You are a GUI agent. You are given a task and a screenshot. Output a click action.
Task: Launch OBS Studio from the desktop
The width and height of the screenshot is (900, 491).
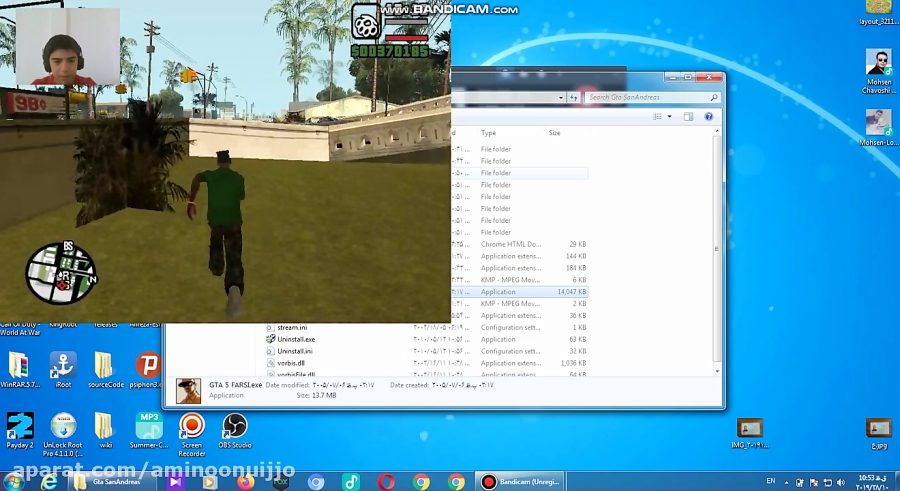click(235, 431)
